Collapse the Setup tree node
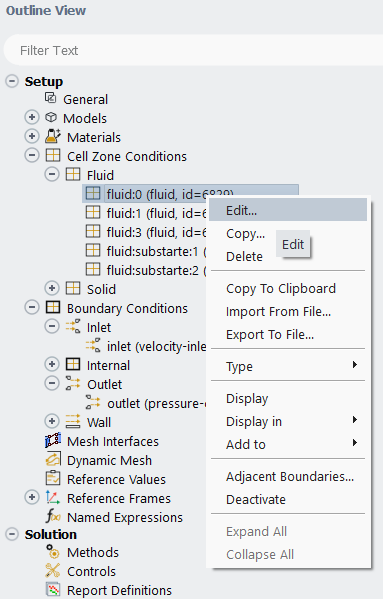This screenshot has height=599, width=383. 12,81
